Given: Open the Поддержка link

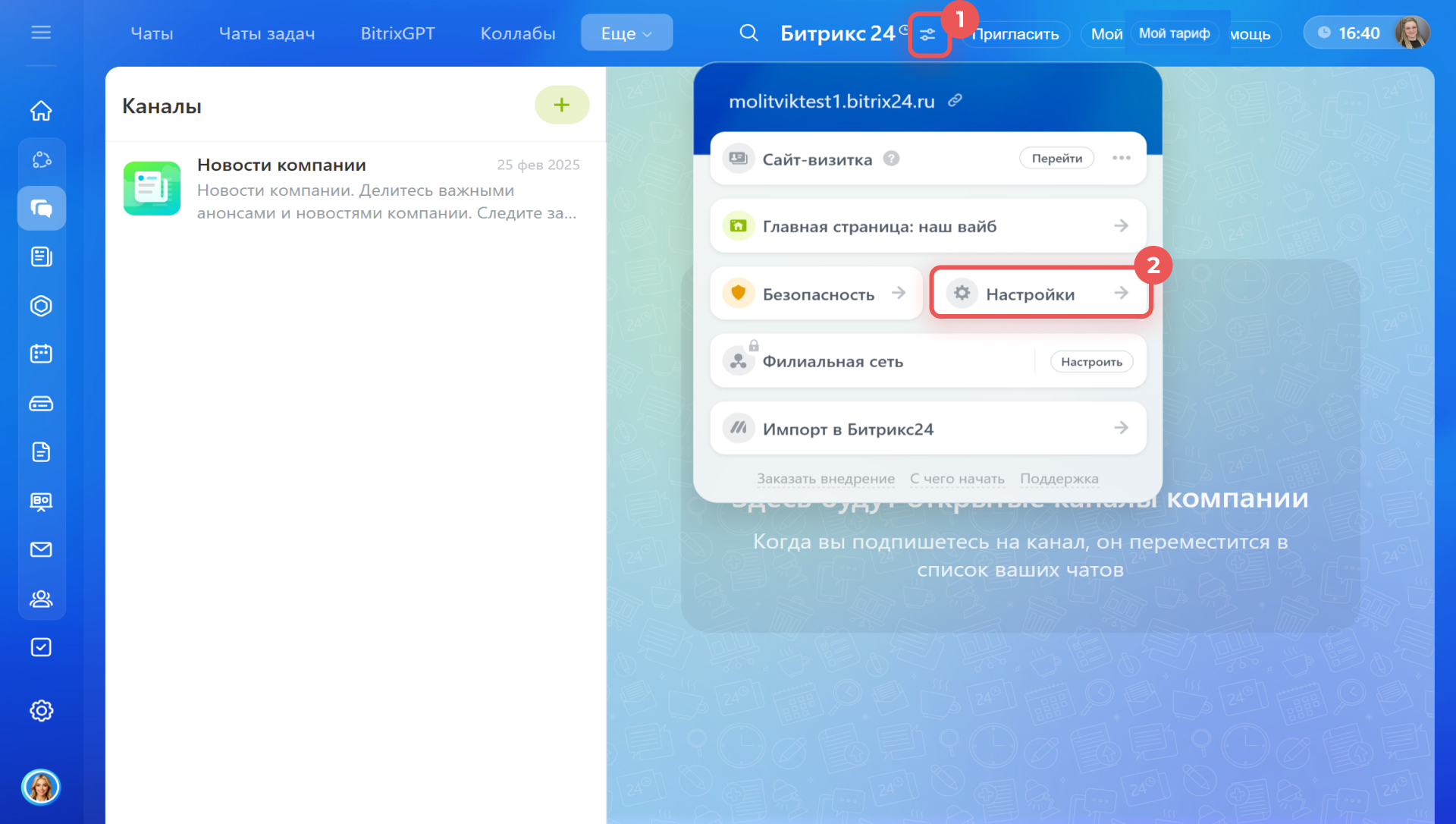Looking at the screenshot, I should click(x=1059, y=479).
